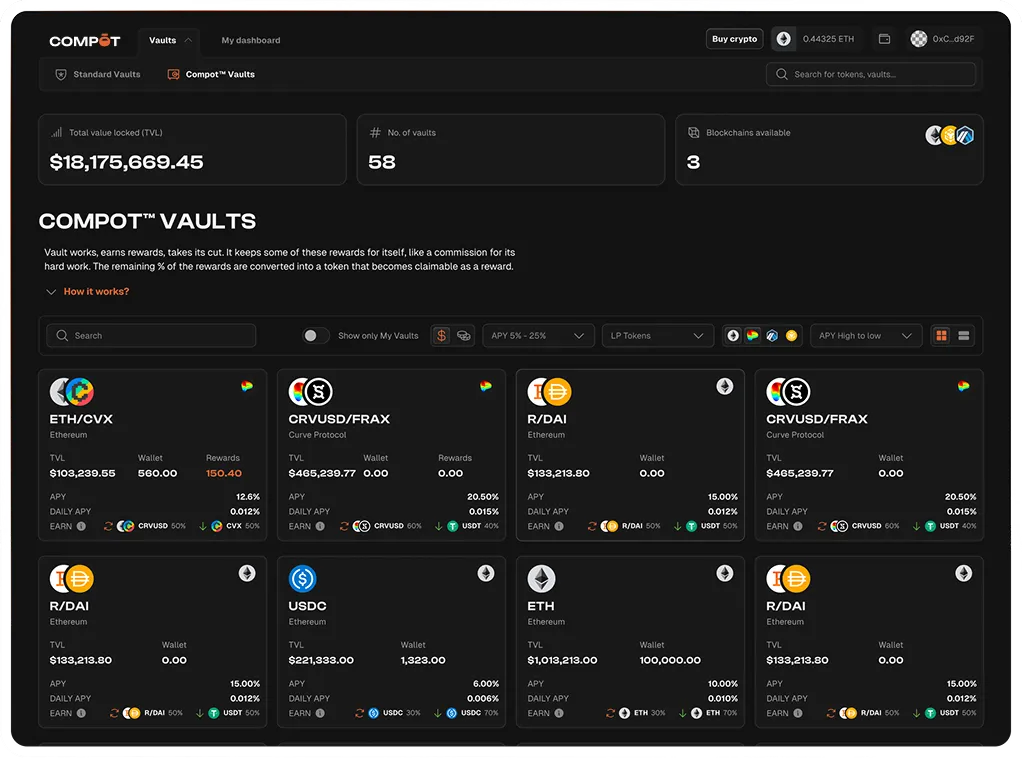
Task: Switch currency display to dollar sign
Action: pyautogui.click(x=440, y=335)
